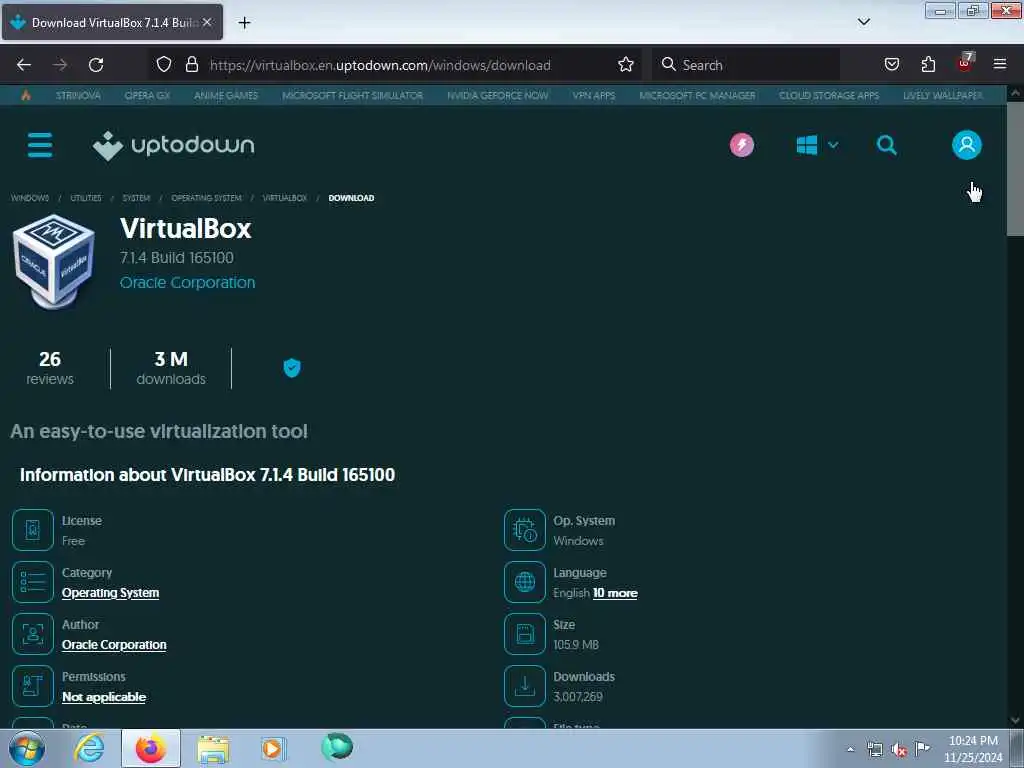Open CLOUD STORAGE APPS link

point(829,95)
